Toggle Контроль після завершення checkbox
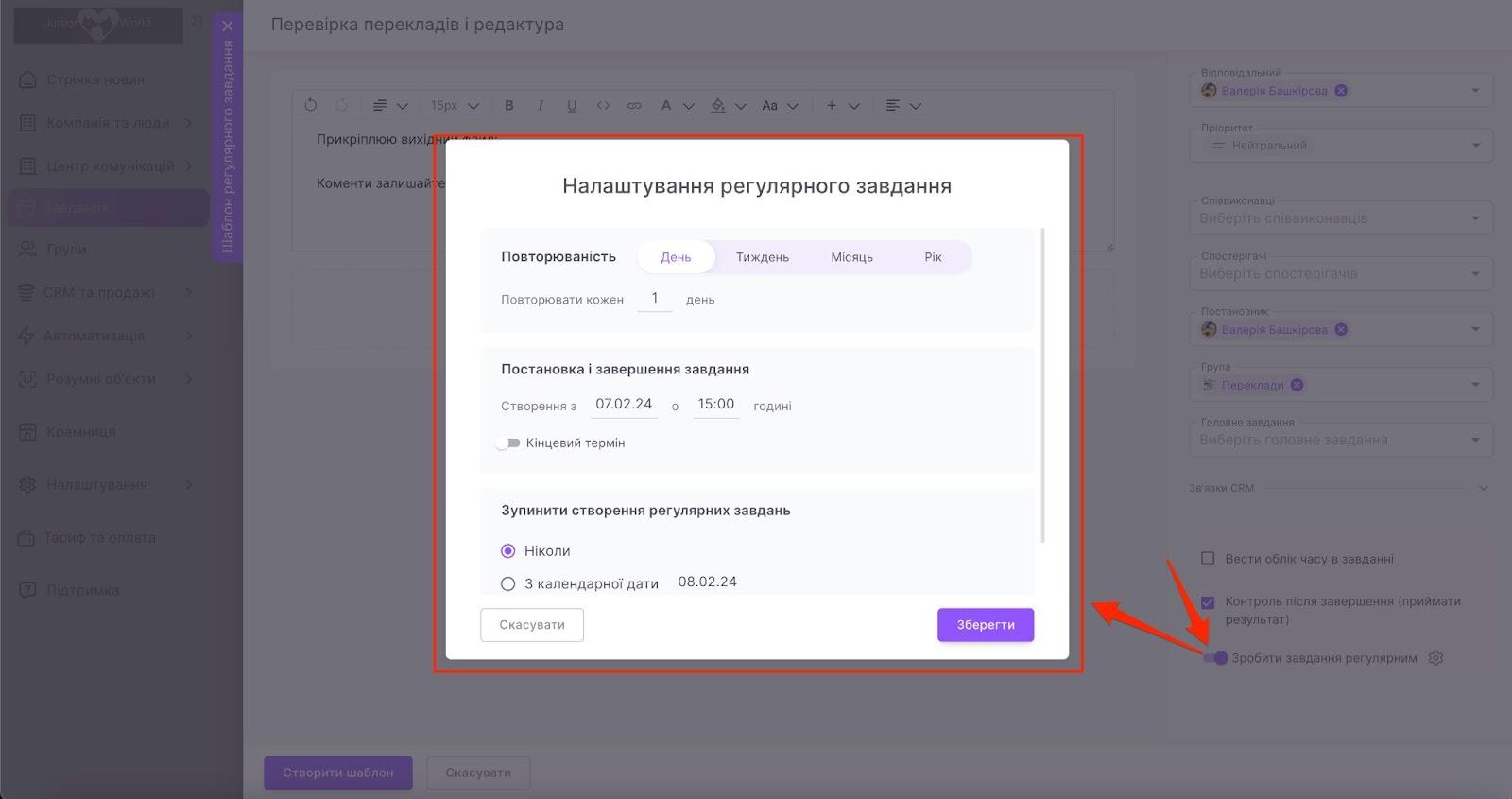The image size is (1512, 799). 1208,602
